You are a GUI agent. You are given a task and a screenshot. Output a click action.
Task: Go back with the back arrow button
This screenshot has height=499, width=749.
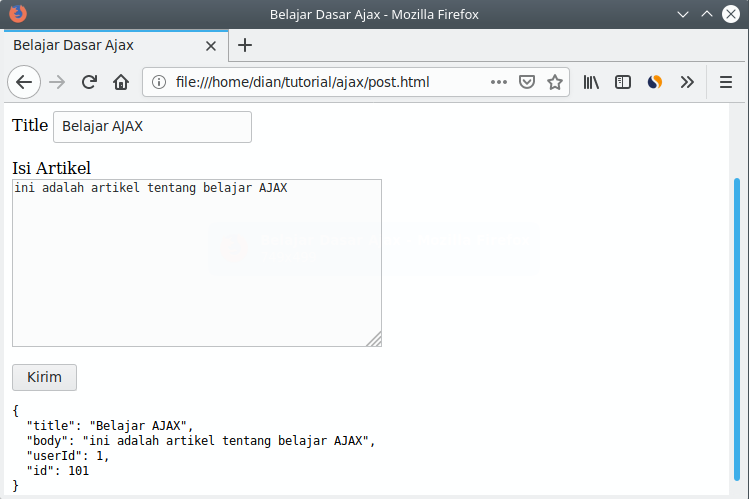pyautogui.click(x=24, y=82)
